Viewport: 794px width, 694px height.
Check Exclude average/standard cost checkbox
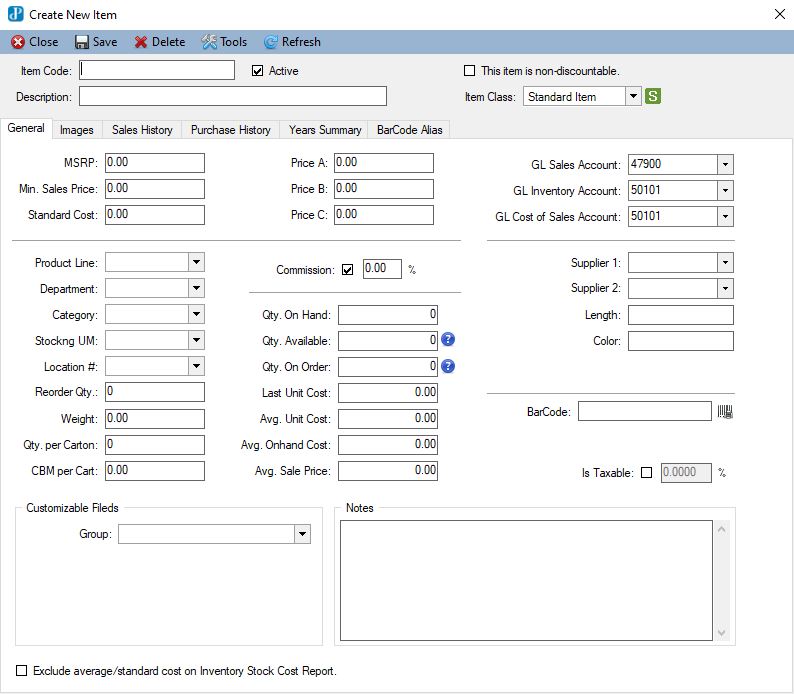21,671
